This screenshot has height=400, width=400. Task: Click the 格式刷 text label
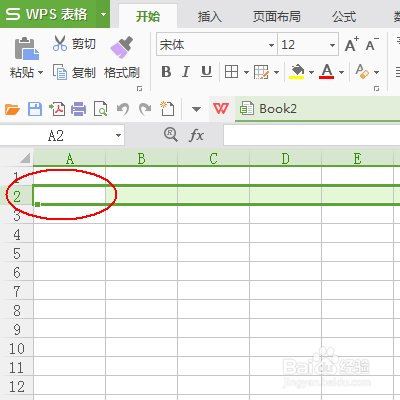point(121,73)
